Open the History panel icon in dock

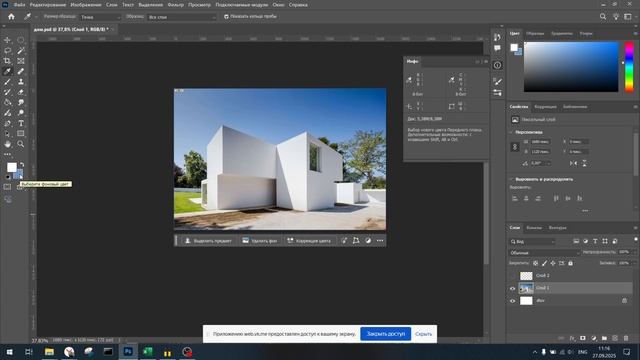point(497,37)
